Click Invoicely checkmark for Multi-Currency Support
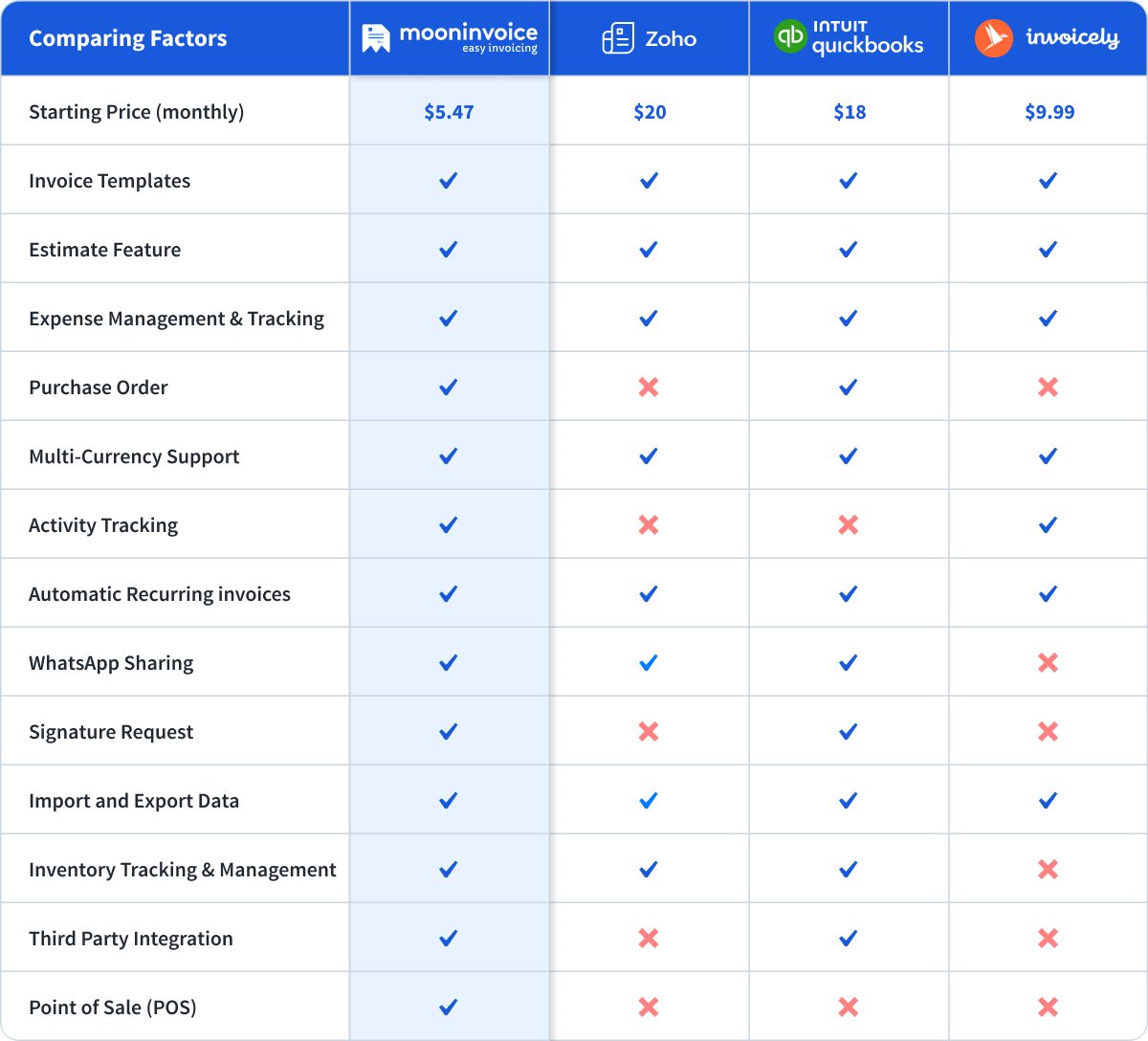1148x1041 pixels. click(1049, 456)
